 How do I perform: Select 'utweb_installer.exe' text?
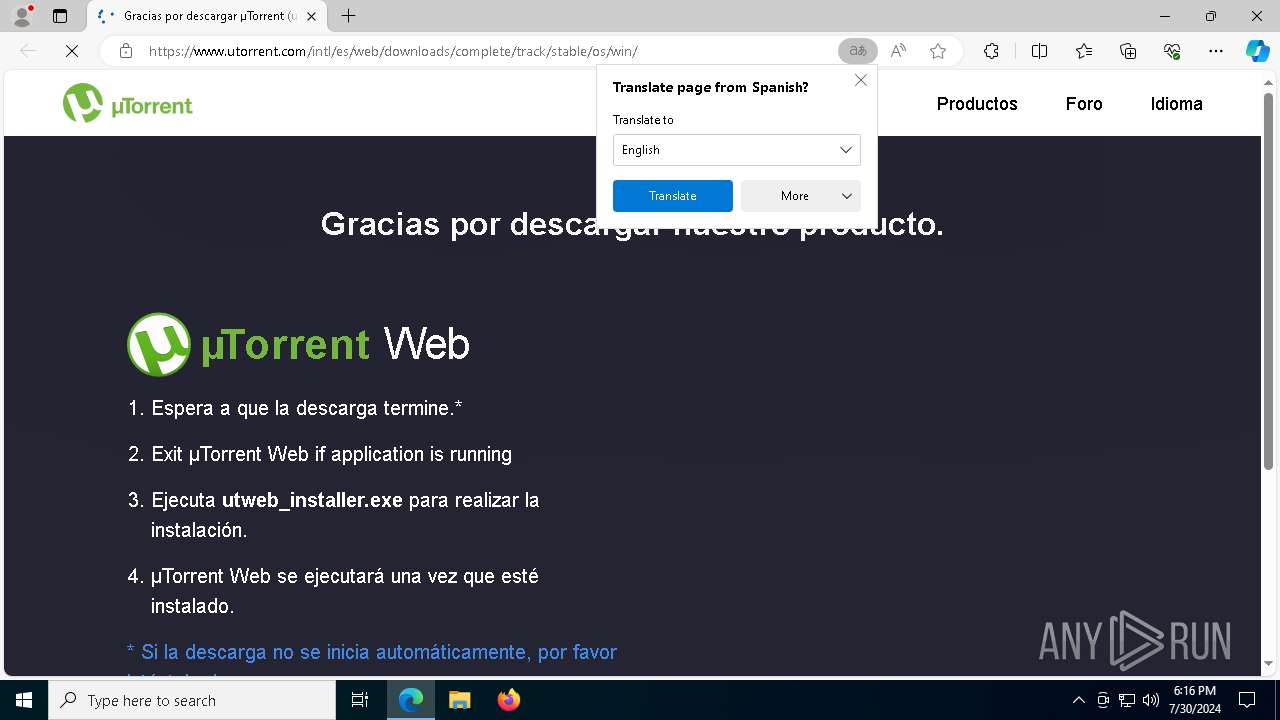point(312,500)
